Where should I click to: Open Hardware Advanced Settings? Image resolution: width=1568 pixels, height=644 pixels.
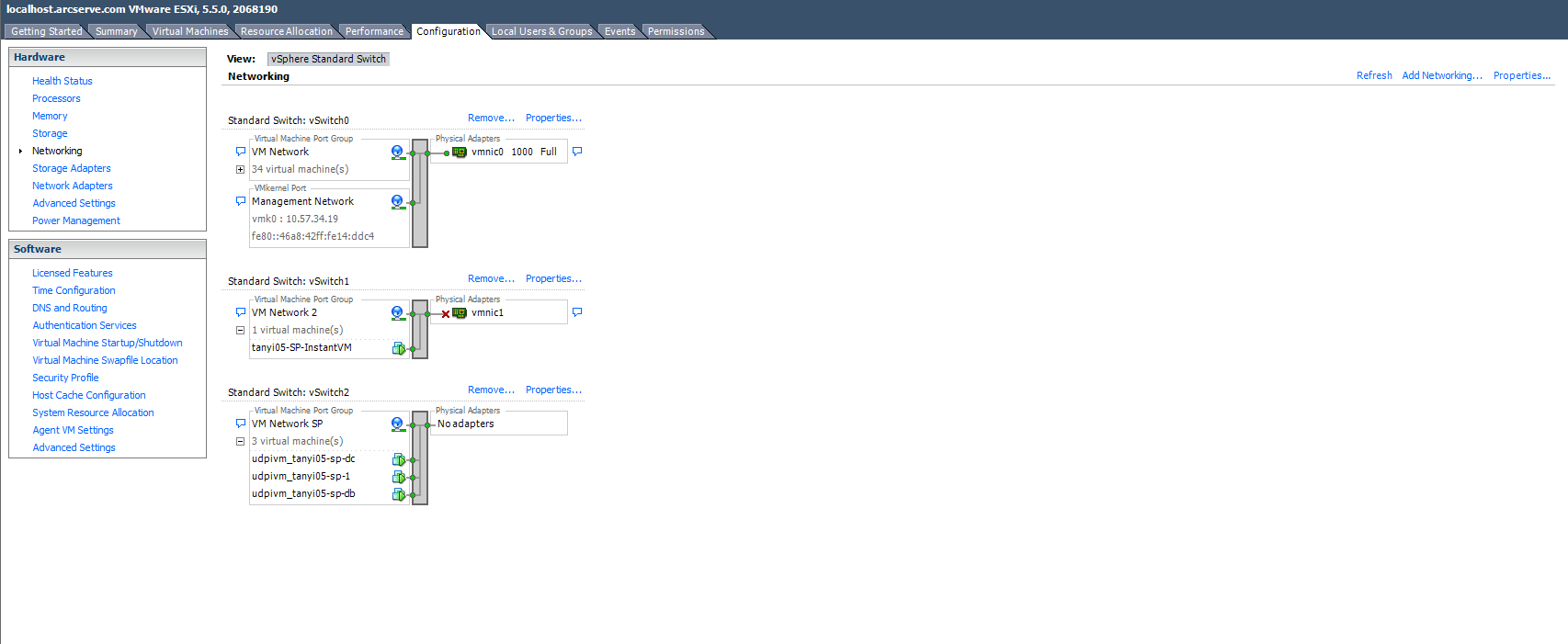point(74,203)
